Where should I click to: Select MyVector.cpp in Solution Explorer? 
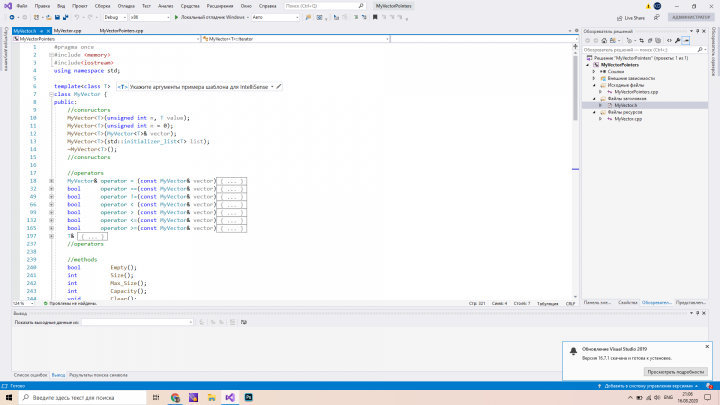point(628,119)
